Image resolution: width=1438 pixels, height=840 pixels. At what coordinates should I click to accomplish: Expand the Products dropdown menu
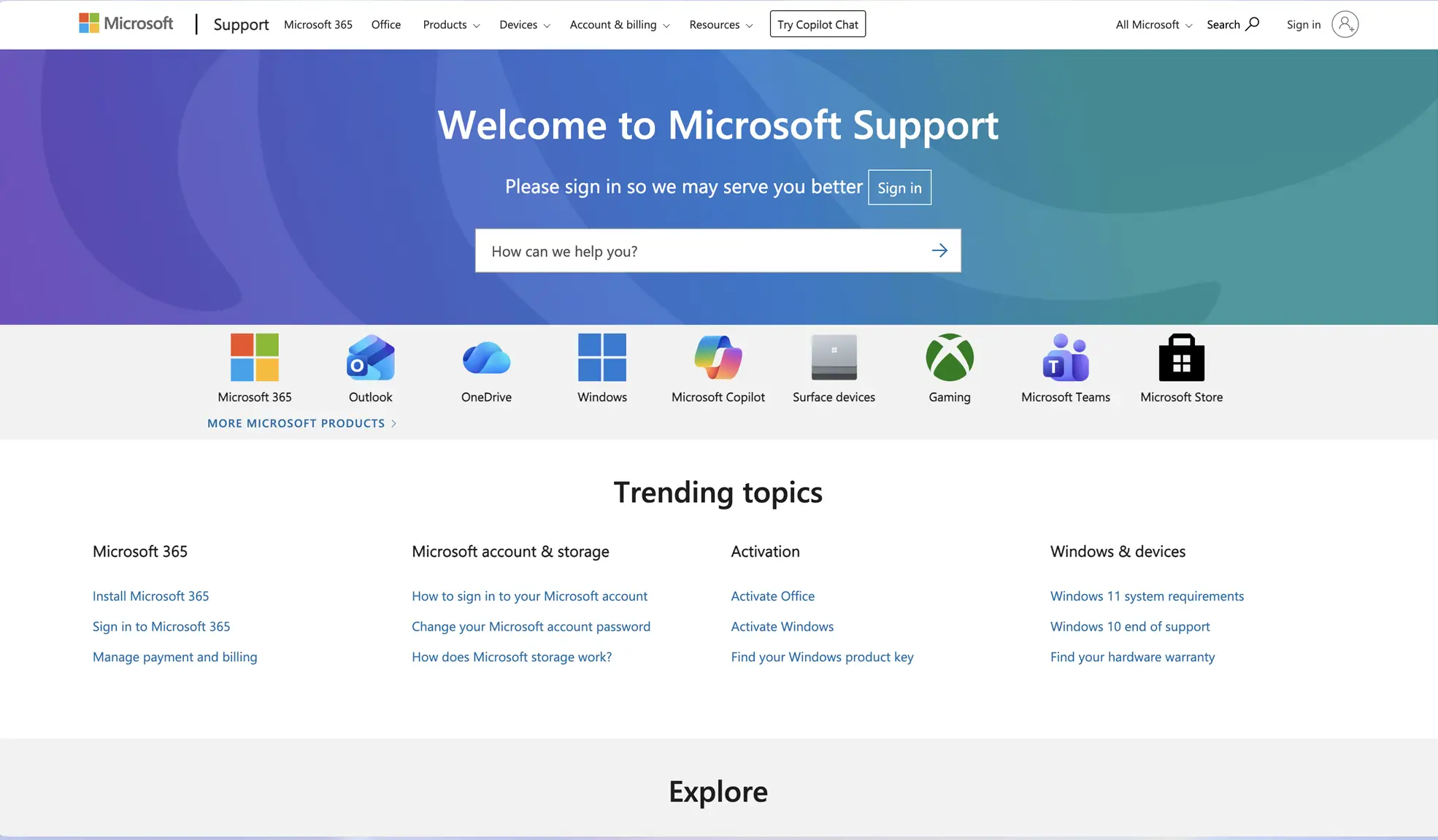(x=450, y=25)
